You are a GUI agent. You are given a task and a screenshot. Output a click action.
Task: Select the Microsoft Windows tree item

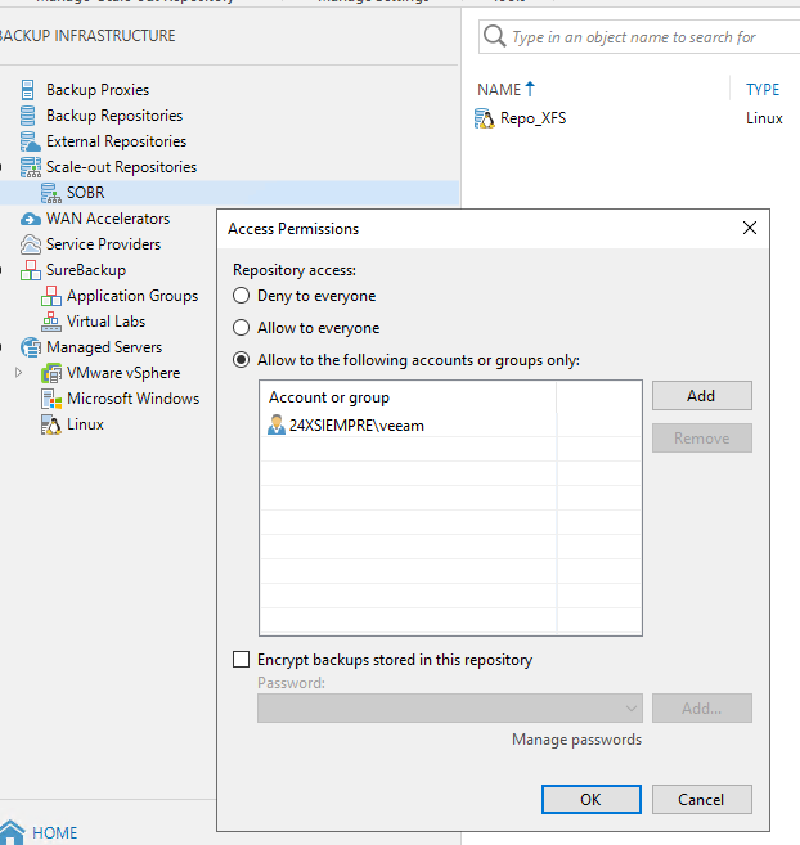coord(133,399)
